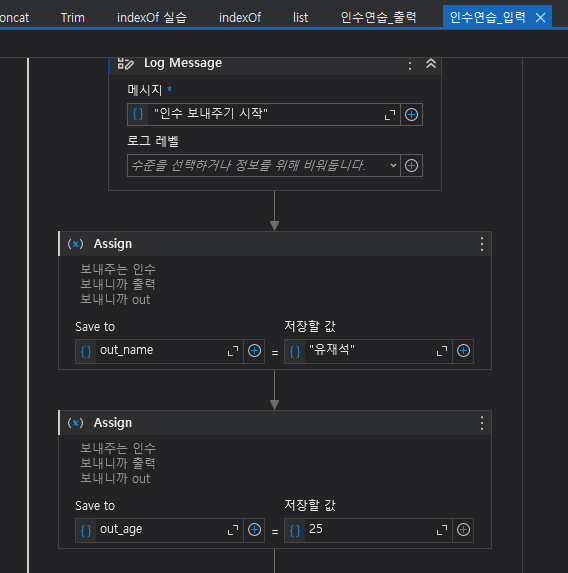Viewport: 568px width, 573px height.
Task: Open options menu of out_name Assign
Action: pyautogui.click(x=482, y=244)
